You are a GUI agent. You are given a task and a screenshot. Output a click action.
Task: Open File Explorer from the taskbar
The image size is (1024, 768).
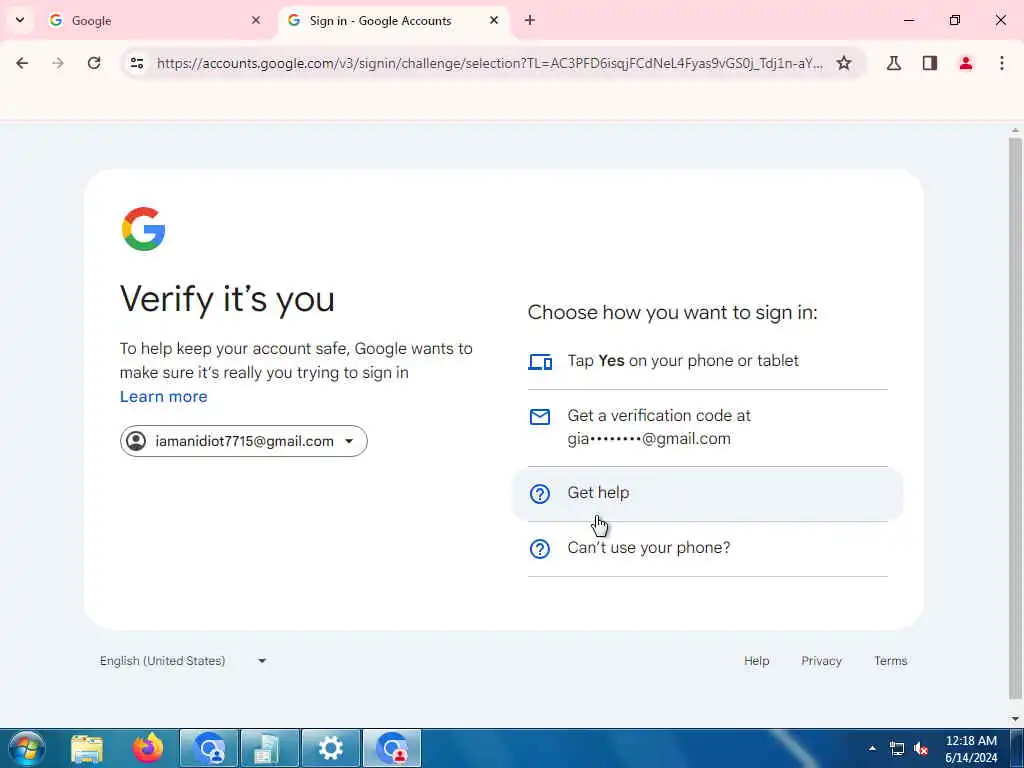87,748
